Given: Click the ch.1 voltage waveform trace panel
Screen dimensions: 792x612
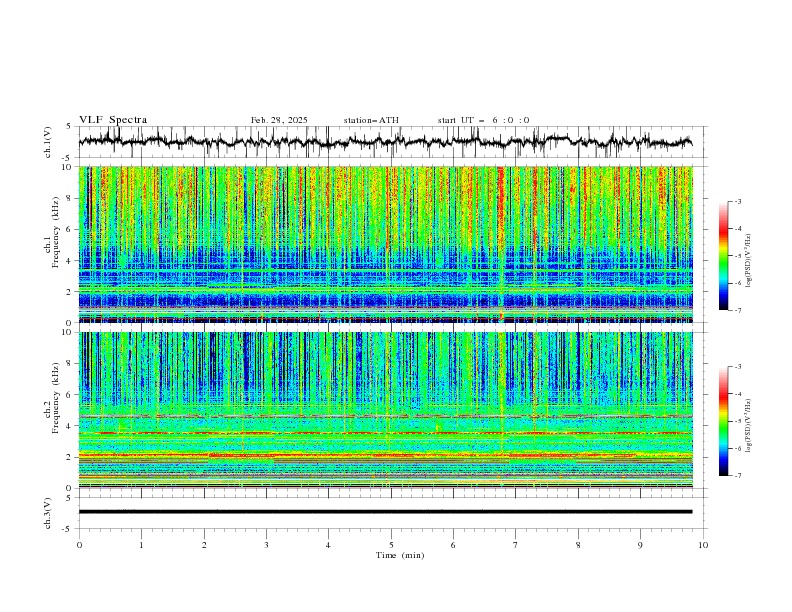Looking at the screenshot, I should 392,142.
